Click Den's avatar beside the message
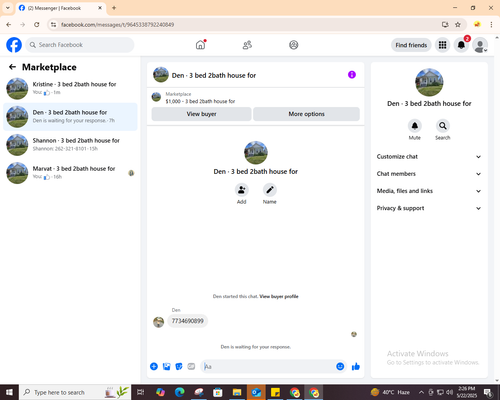 coord(158,322)
